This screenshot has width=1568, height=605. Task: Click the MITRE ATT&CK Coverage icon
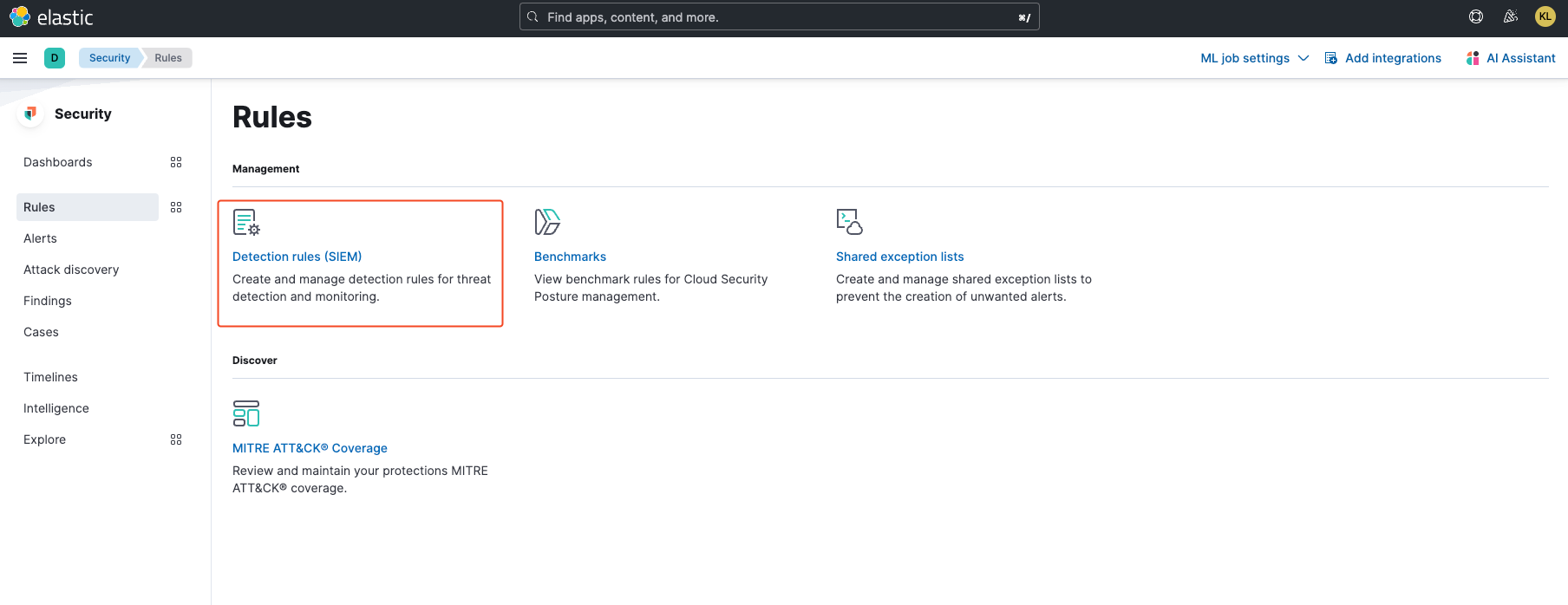[x=246, y=413]
